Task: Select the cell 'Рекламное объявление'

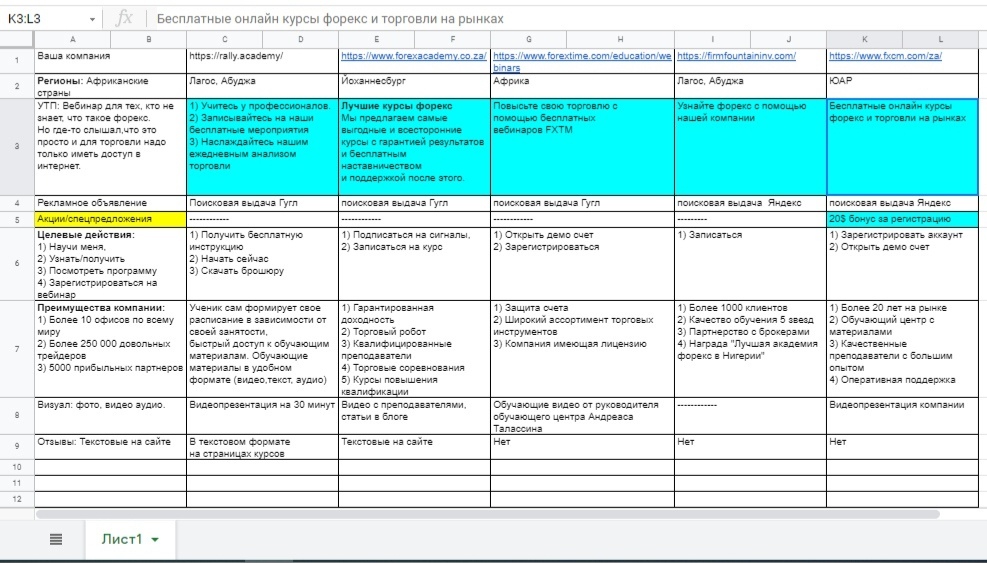Action: point(110,203)
